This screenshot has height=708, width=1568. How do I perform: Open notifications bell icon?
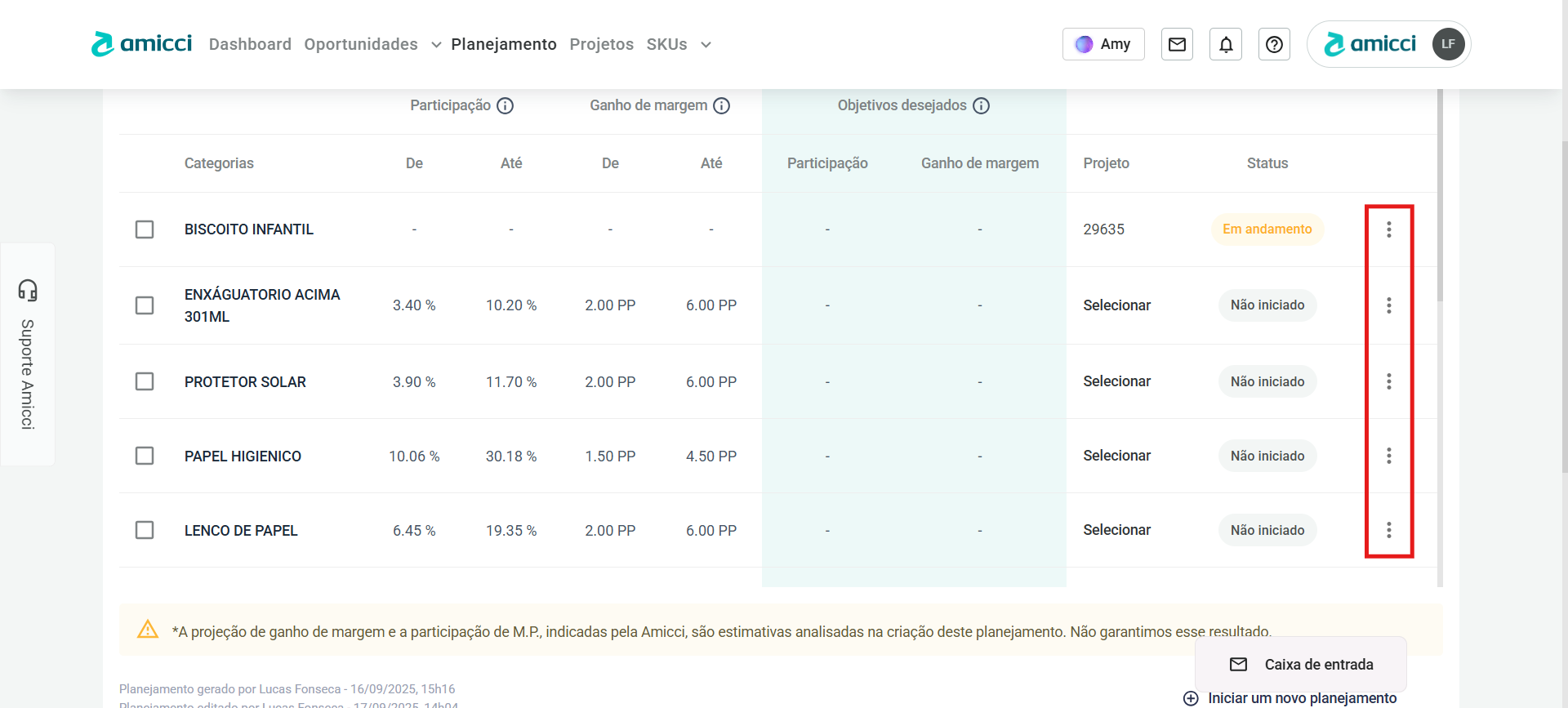tap(1226, 44)
